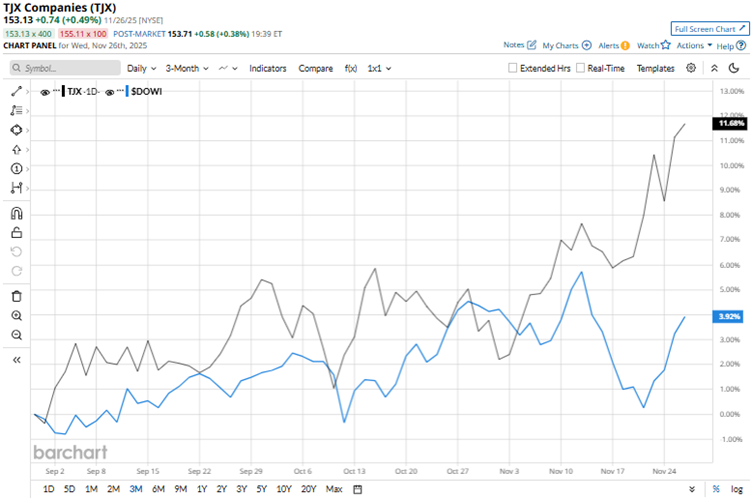Open $DOWI series options ellipsis
Viewport: 752px width, 499px height.
pos(120,91)
